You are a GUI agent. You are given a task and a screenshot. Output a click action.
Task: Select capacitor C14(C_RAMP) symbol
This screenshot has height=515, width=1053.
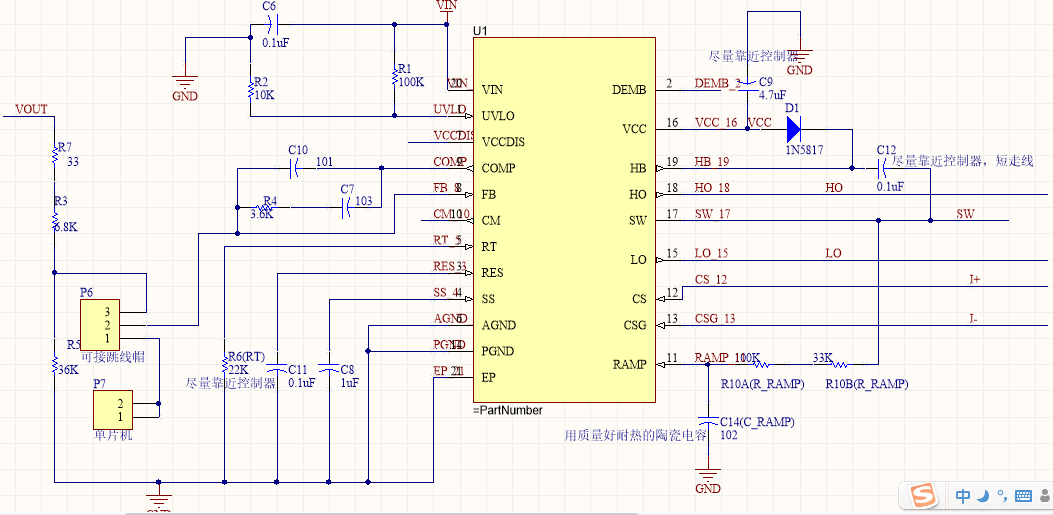707,420
